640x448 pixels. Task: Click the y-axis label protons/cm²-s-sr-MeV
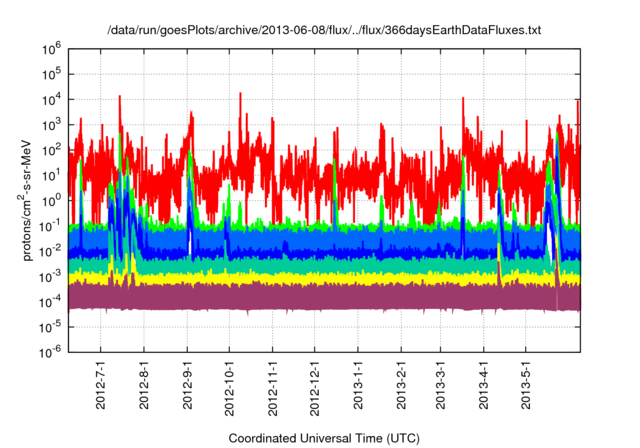pos(25,200)
